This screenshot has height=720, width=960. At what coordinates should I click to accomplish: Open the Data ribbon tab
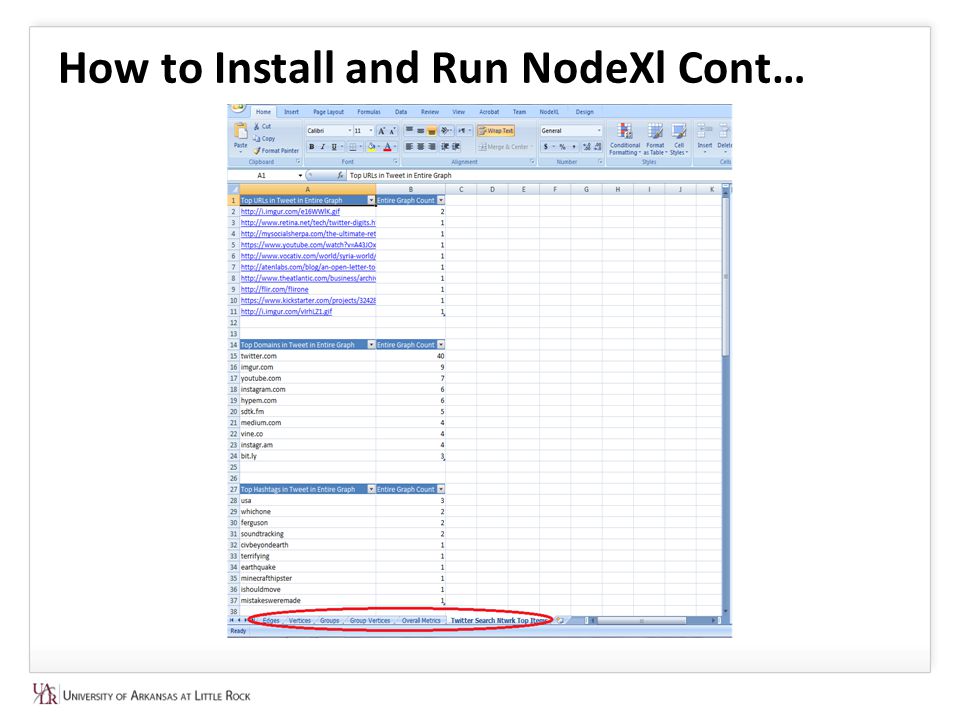point(401,112)
